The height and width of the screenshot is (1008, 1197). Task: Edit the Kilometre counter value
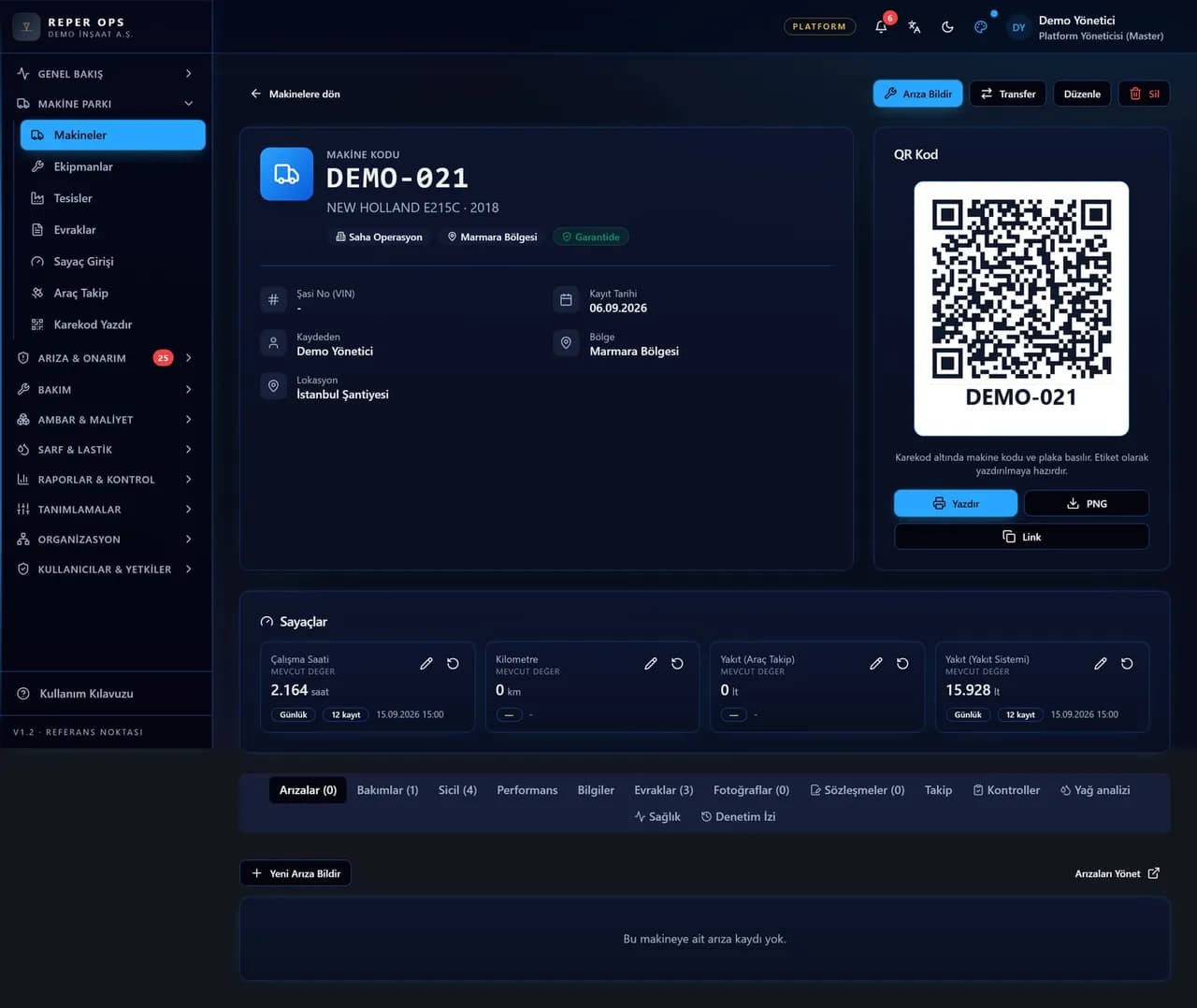tap(651, 663)
